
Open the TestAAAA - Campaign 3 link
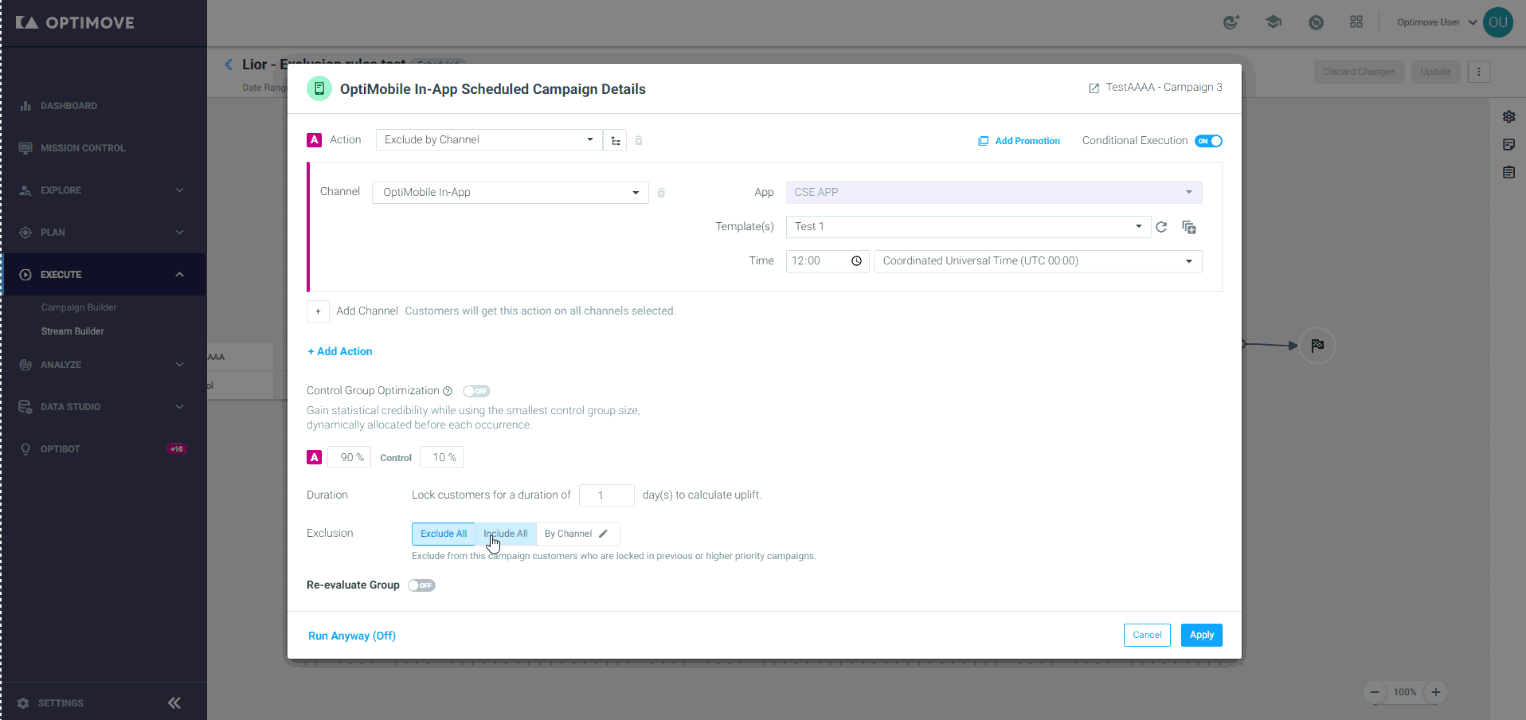(x=1164, y=88)
